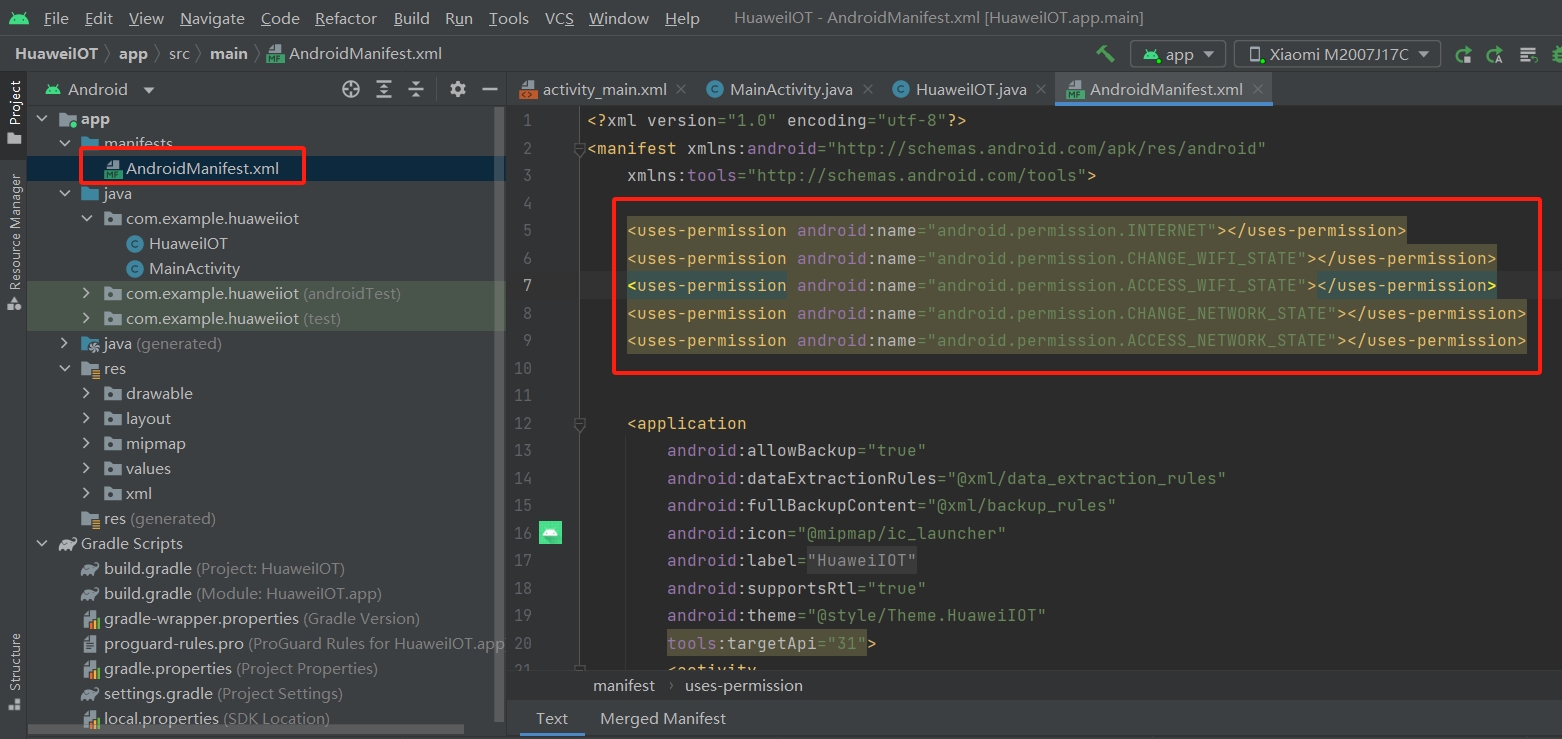Open the File menu
1562x739 pixels.
click(56, 19)
